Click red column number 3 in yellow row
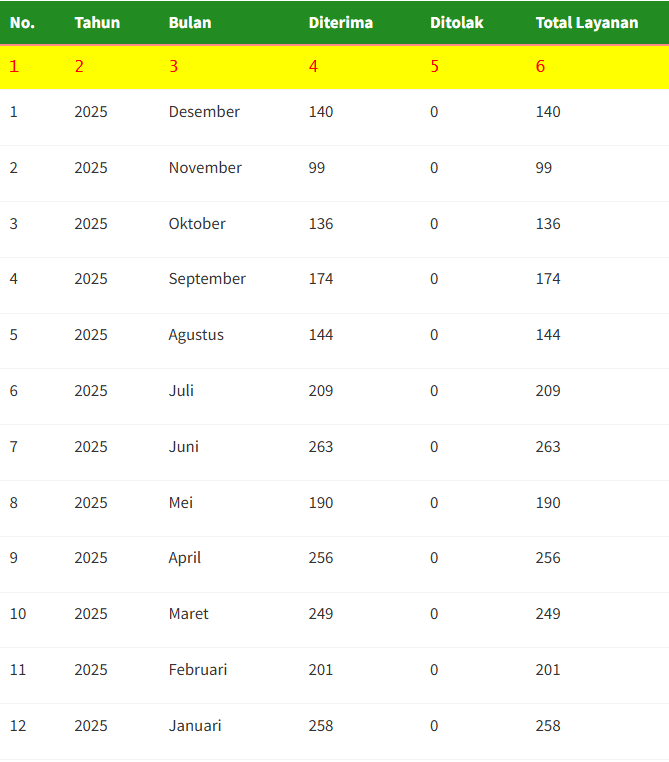 (173, 67)
